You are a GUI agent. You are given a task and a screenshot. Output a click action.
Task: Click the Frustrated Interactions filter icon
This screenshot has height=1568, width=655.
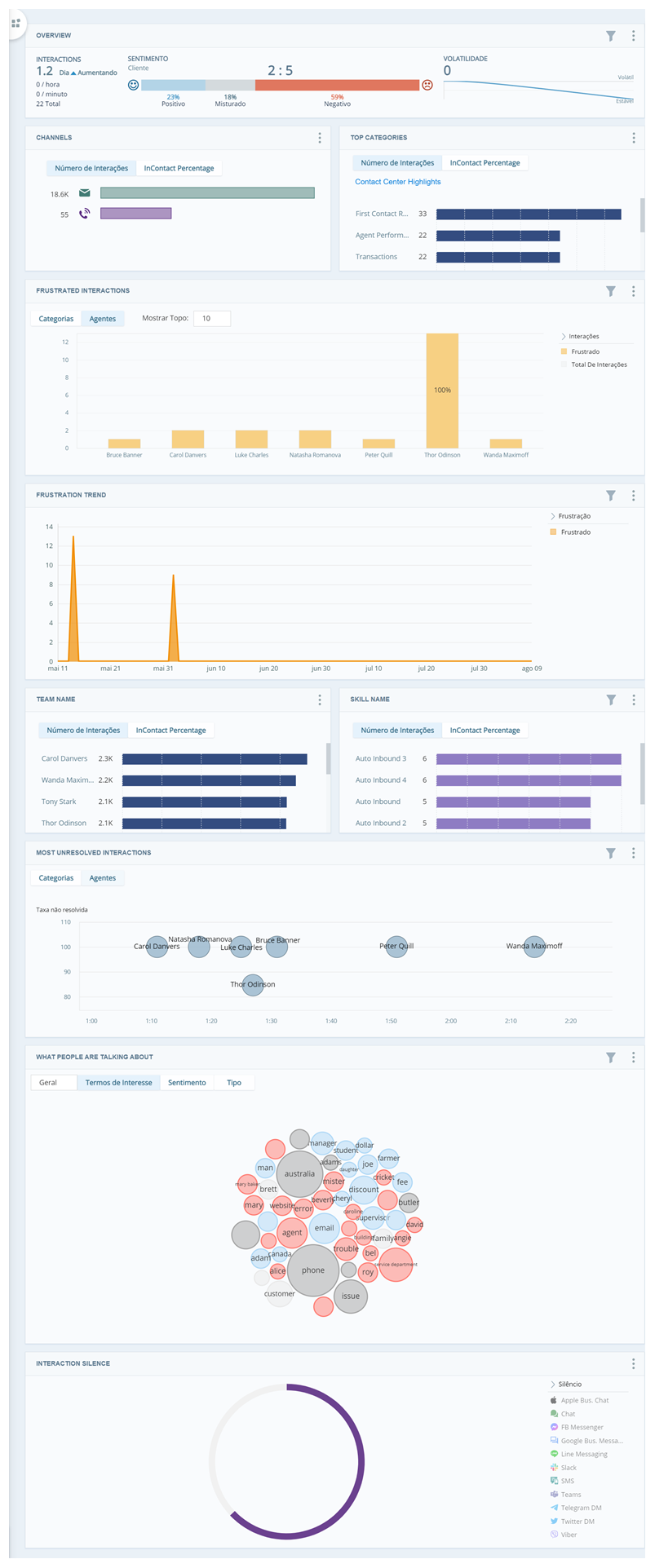pyautogui.click(x=611, y=291)
